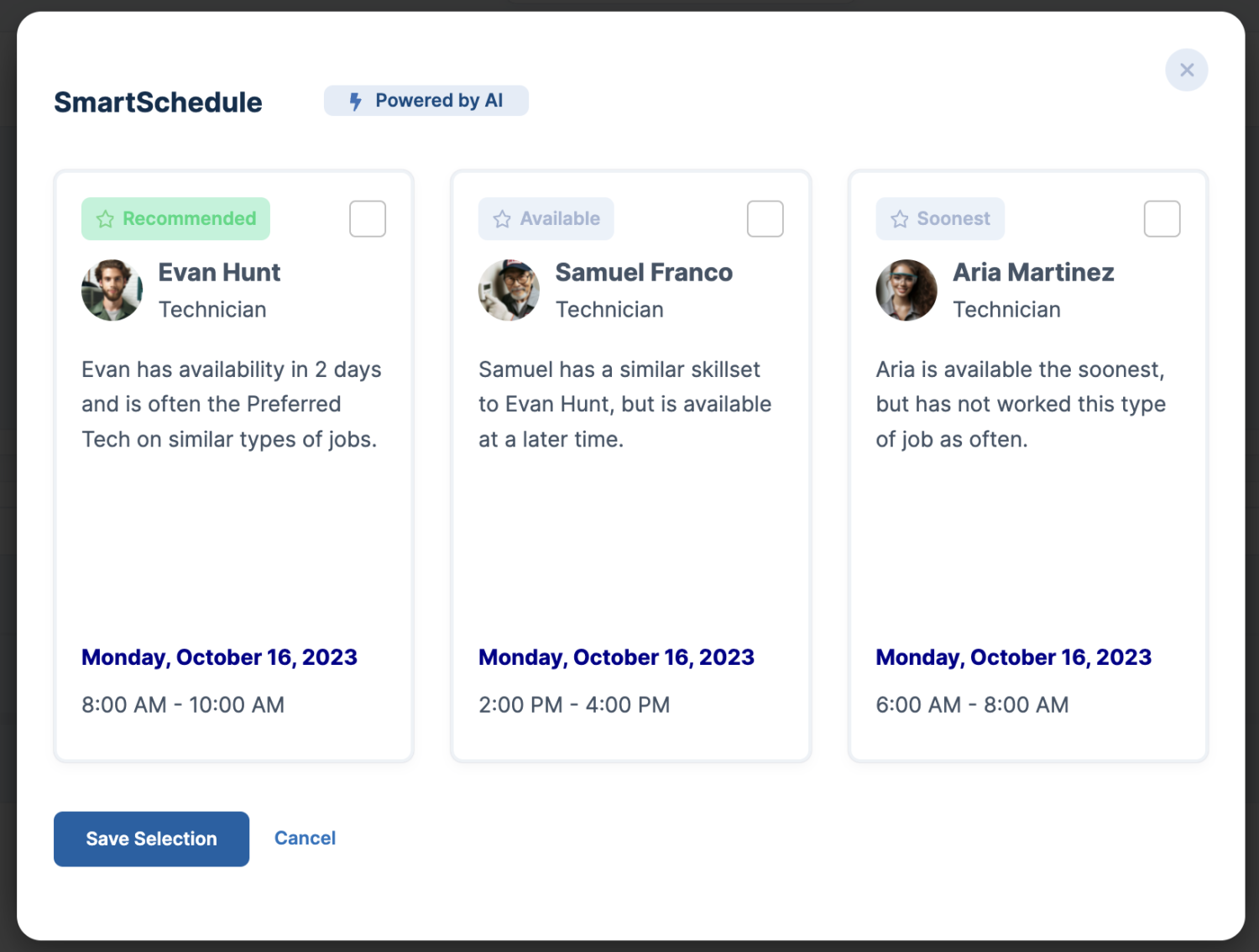Dismiss the SmartSchedule dialog with the X icon
Image resolution: width=1259 pixels, height=952 pixels.
click(1186, 71)
